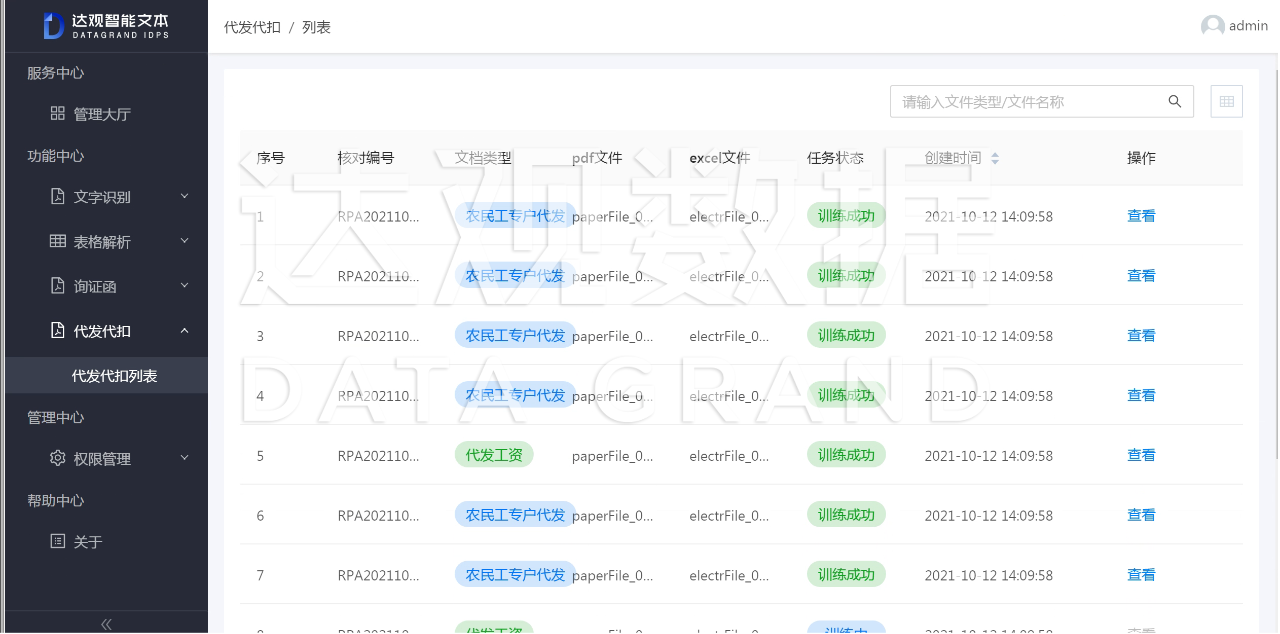Open 表格解析 menu item
Screen dimensions: 1280x634
[104, 242]
